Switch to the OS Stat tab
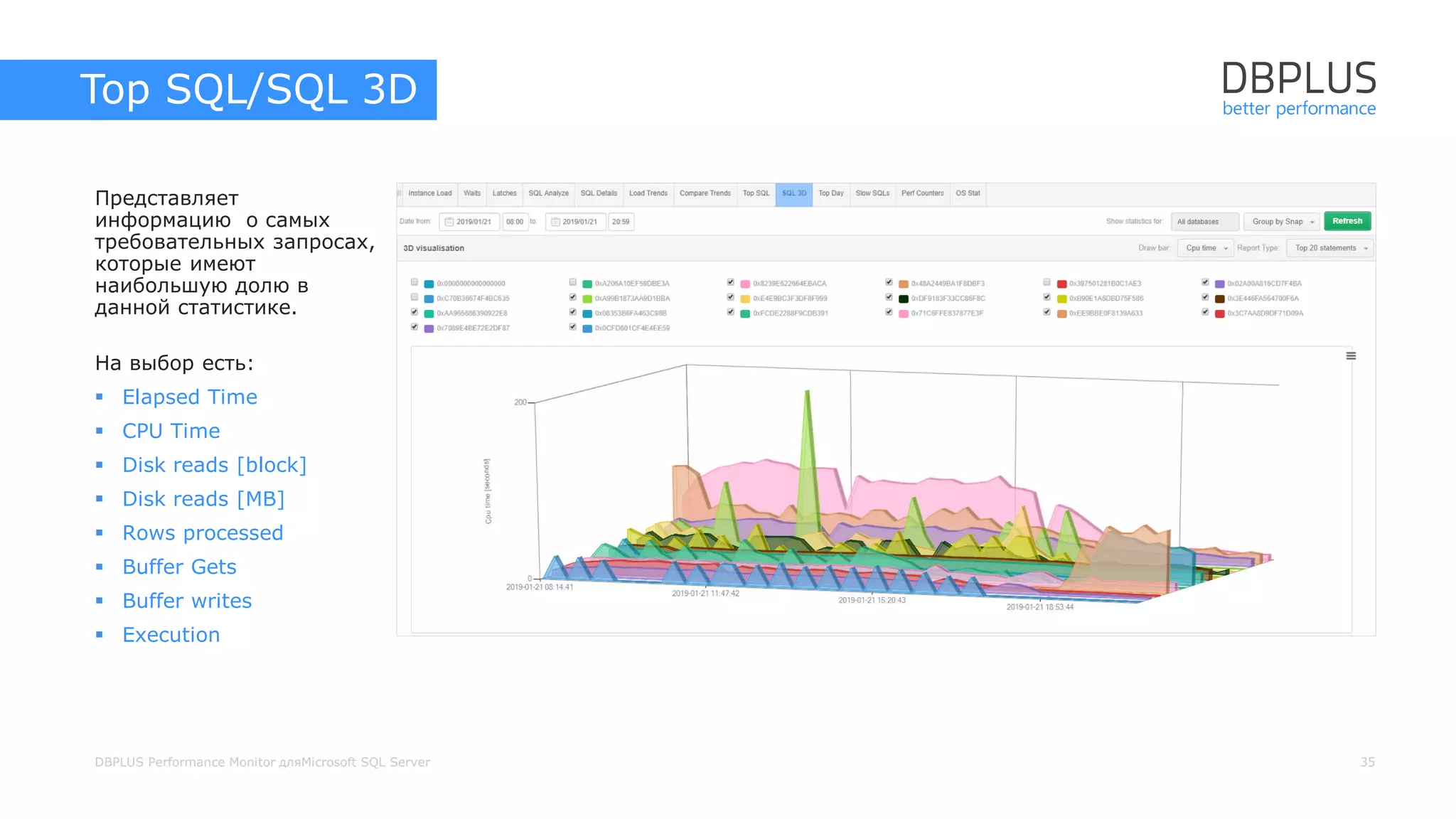This screenshot has height=819, width=1456. (968, 193)
